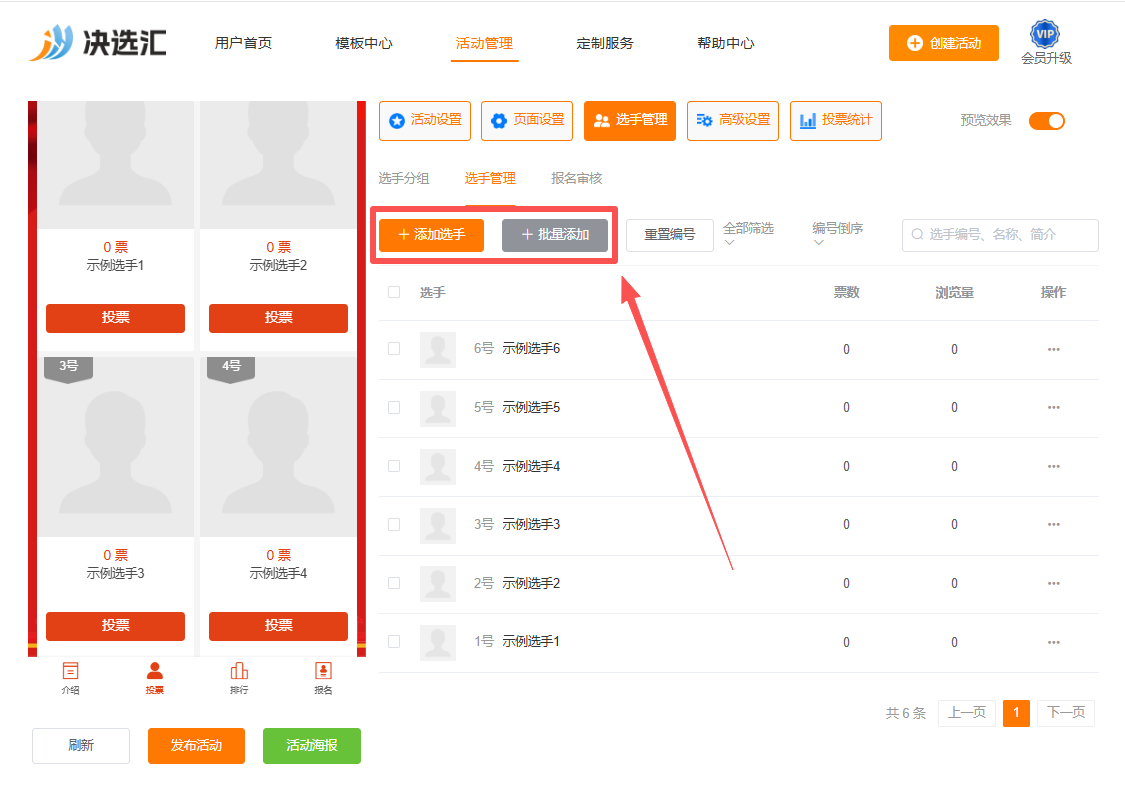Image resolution: width=1125 pixels, height=789 pixels.
Task: Go to 上一页 in pagination
Action: pos(966,713)
